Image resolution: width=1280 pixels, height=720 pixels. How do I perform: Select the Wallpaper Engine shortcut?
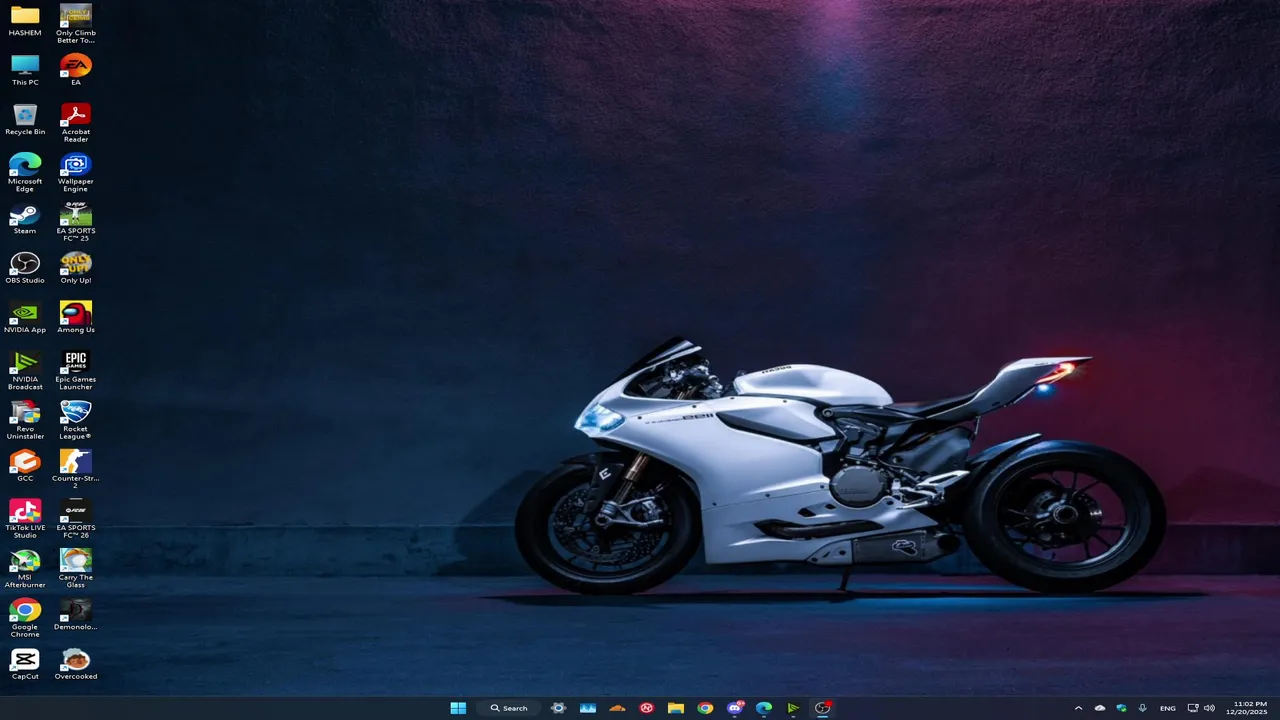pos(76,172)
